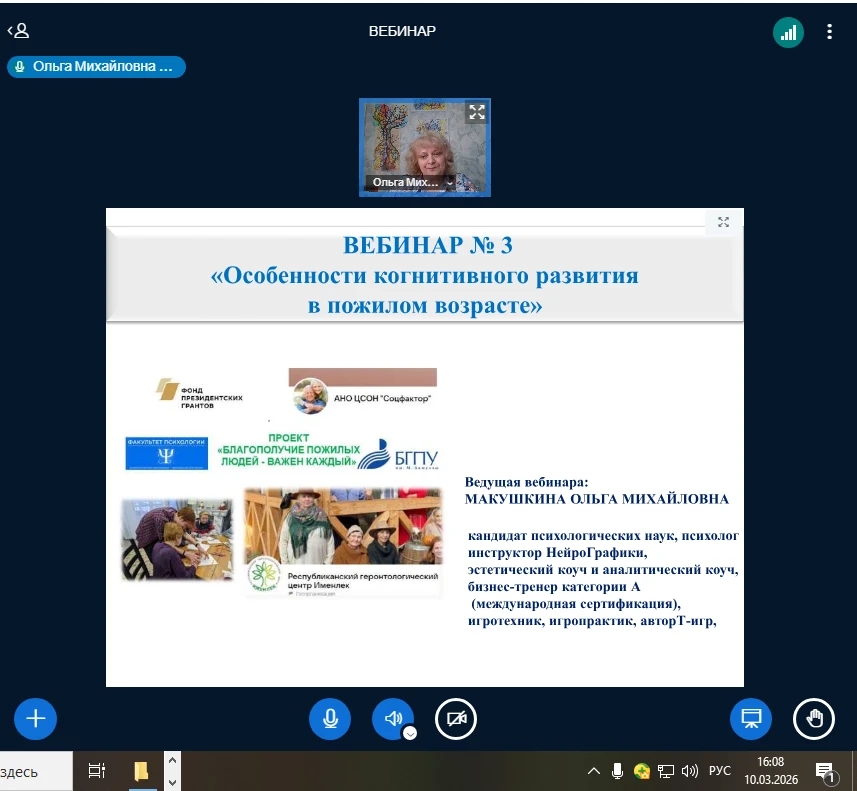Toggle the audio speaker button
The width and height of the screenshot is (857, 791).
click(x=393, y=718)
